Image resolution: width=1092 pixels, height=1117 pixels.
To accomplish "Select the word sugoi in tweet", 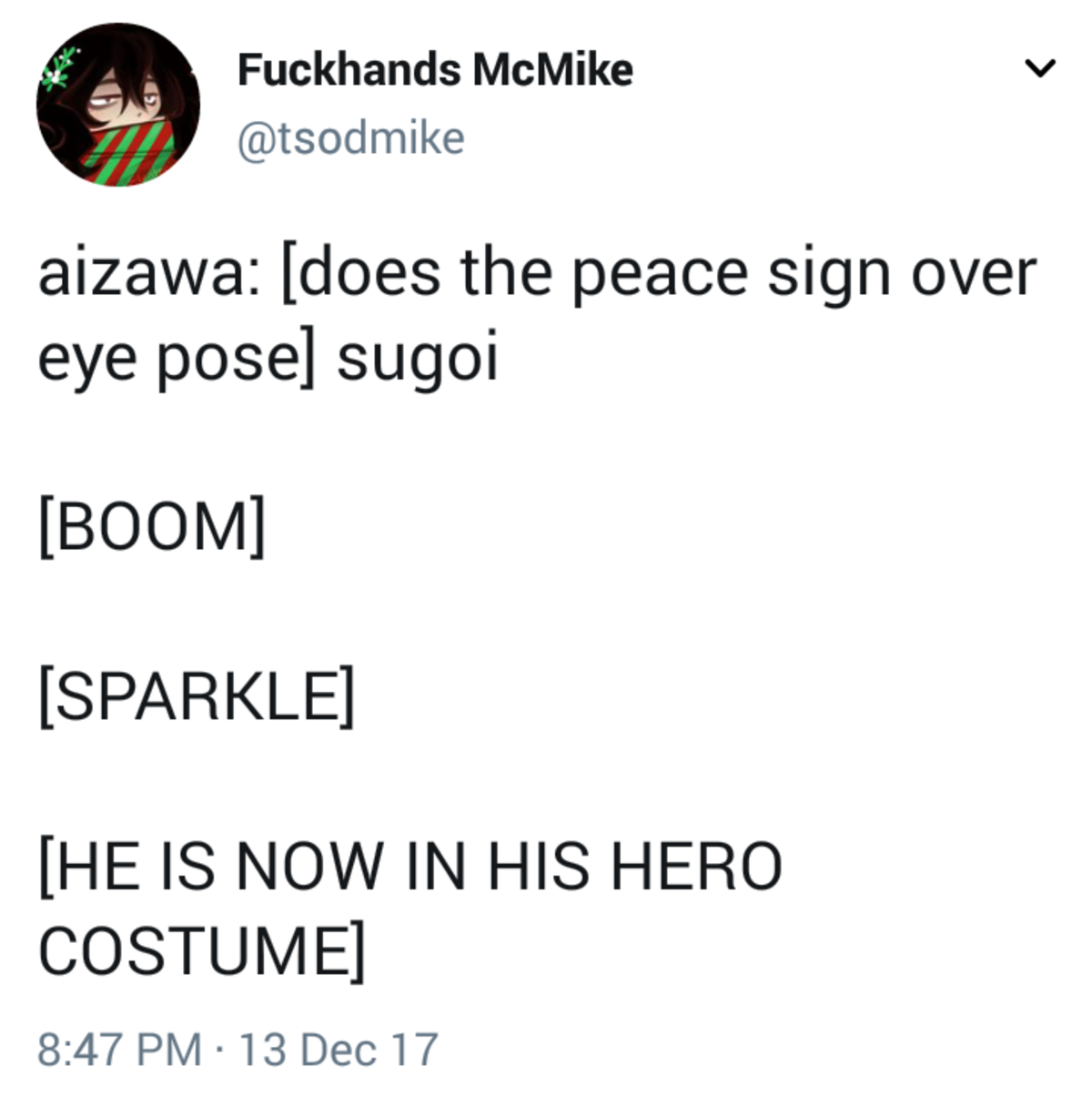I will click(418, 360).
